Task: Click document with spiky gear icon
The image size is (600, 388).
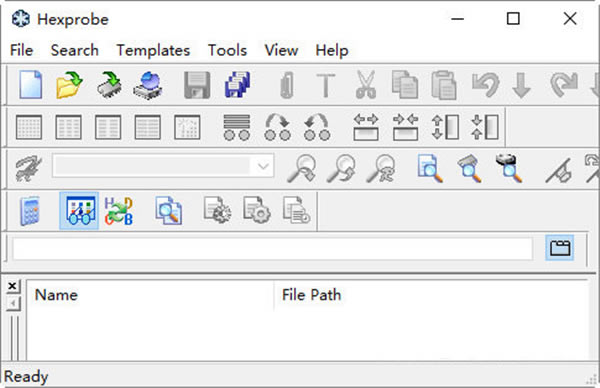Action: 218,210
